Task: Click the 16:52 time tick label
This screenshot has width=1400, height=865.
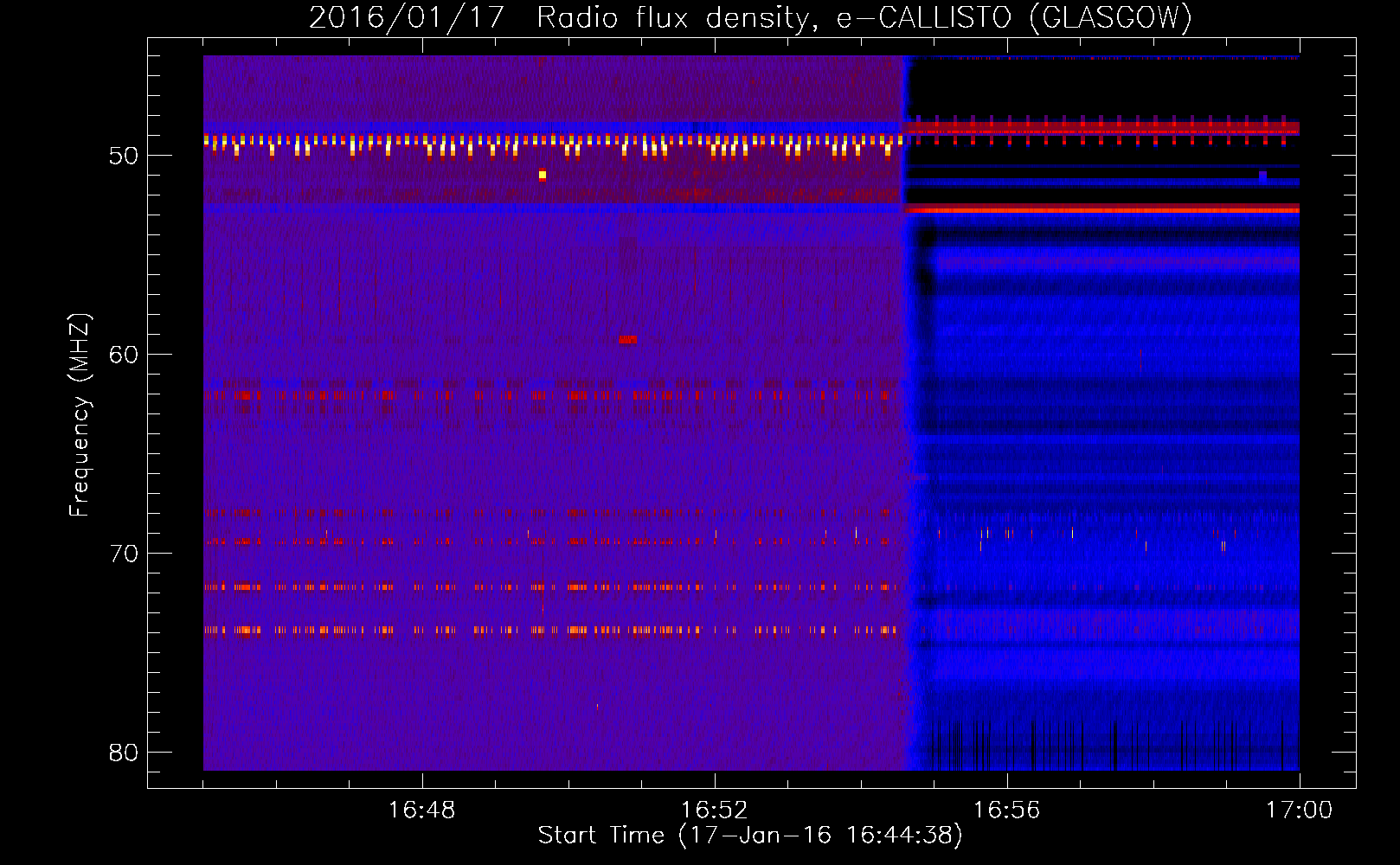Action: coord(714,811)
